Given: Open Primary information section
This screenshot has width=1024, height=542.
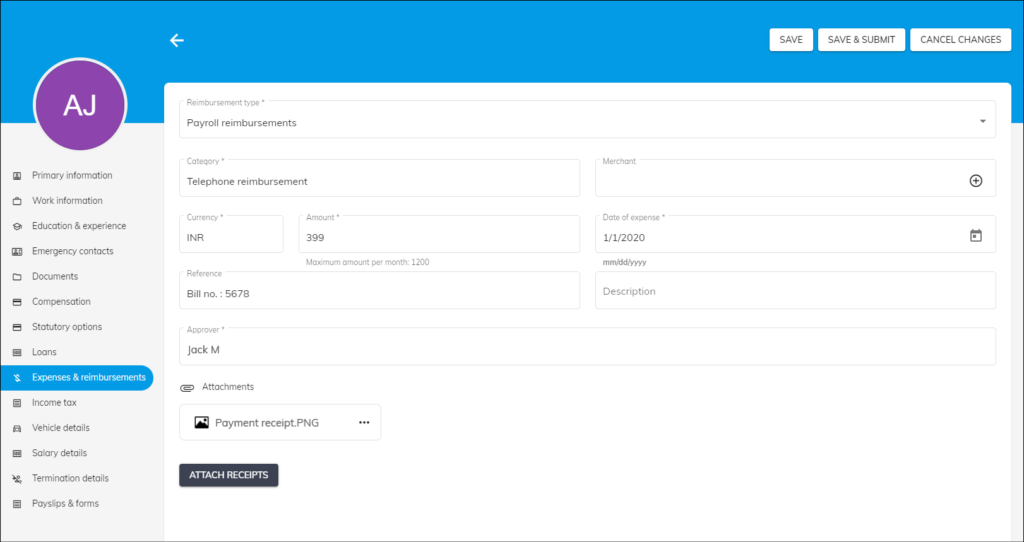Looking at the screenshot, I should pyautogui.click(x=72, y=176).
